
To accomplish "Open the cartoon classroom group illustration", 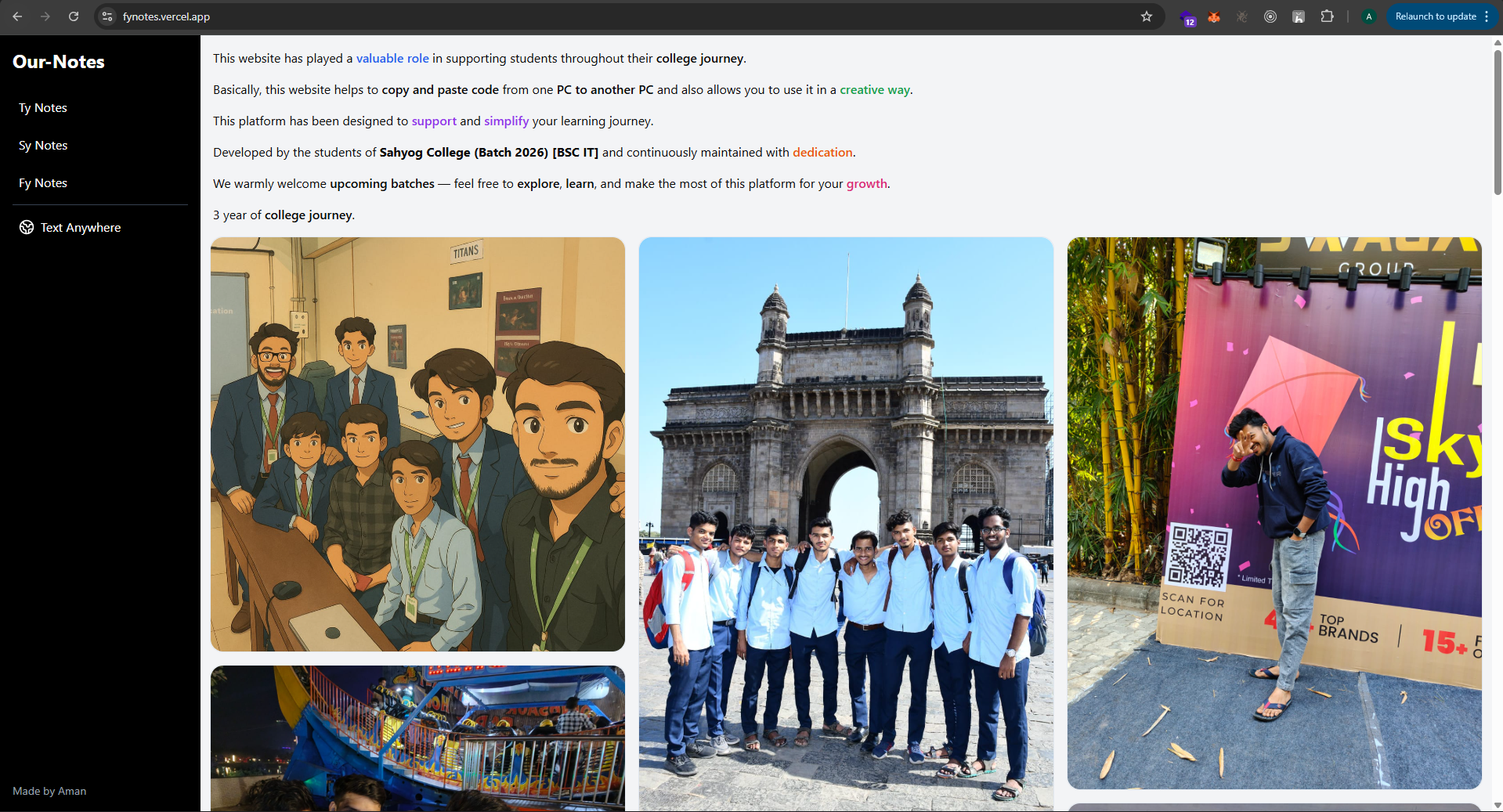I will coord(417,445).
